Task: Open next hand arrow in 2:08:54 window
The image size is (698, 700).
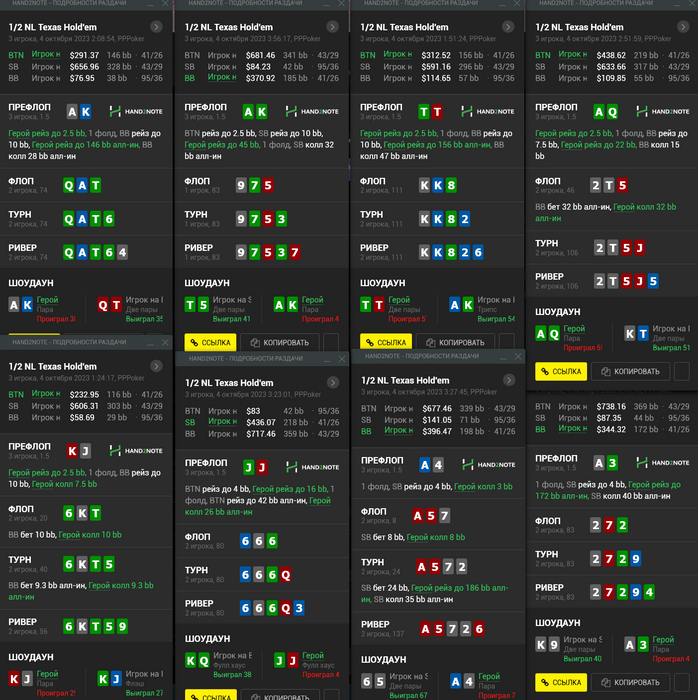Action: (x=156, y=27)
